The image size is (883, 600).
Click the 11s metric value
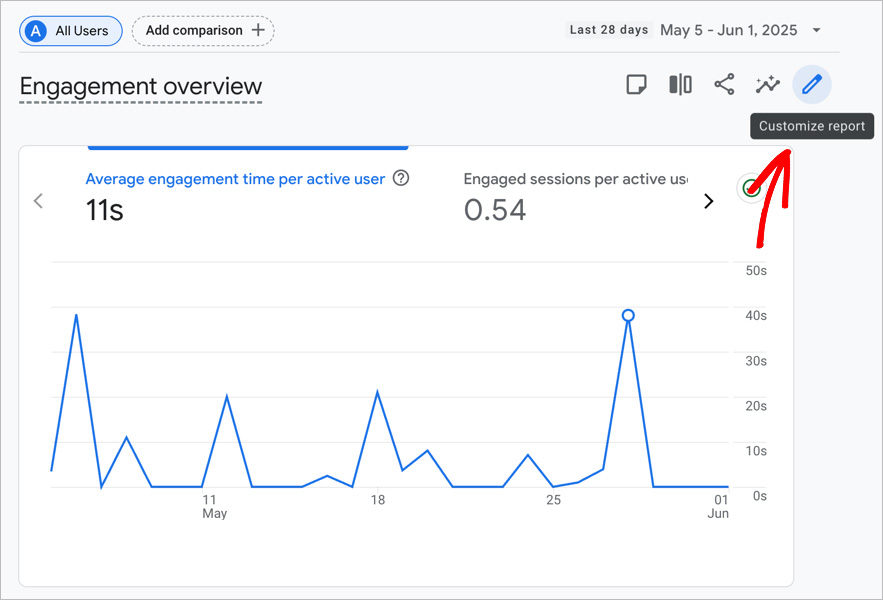click(x=105, y=210)
